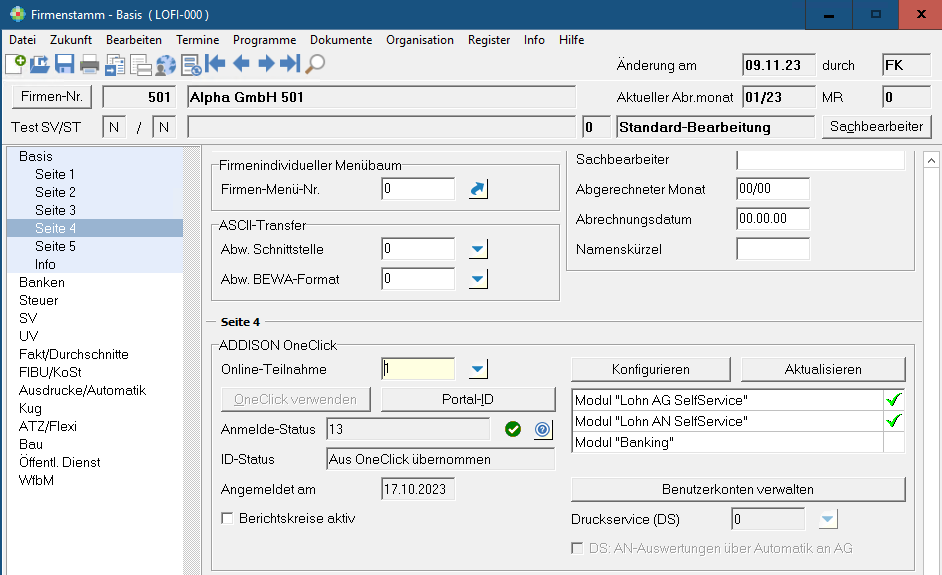This screenshot has width=942, height=575.
Task: Click the blue arrow beside Firmen-Menü-Nr.
Action: coord(478,189)
